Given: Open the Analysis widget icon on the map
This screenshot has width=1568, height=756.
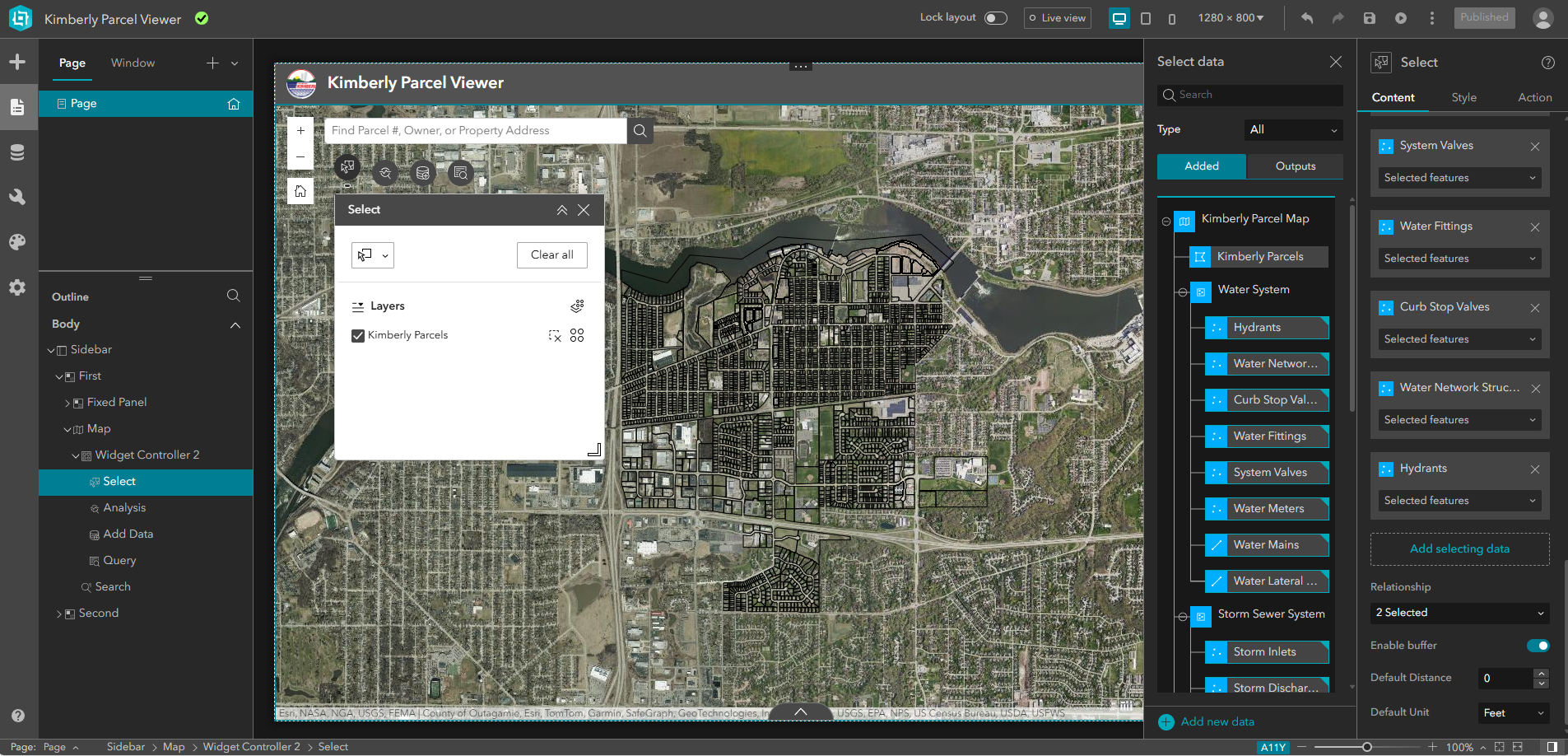Looking at the screenshot, I should (x=384, y=173).
